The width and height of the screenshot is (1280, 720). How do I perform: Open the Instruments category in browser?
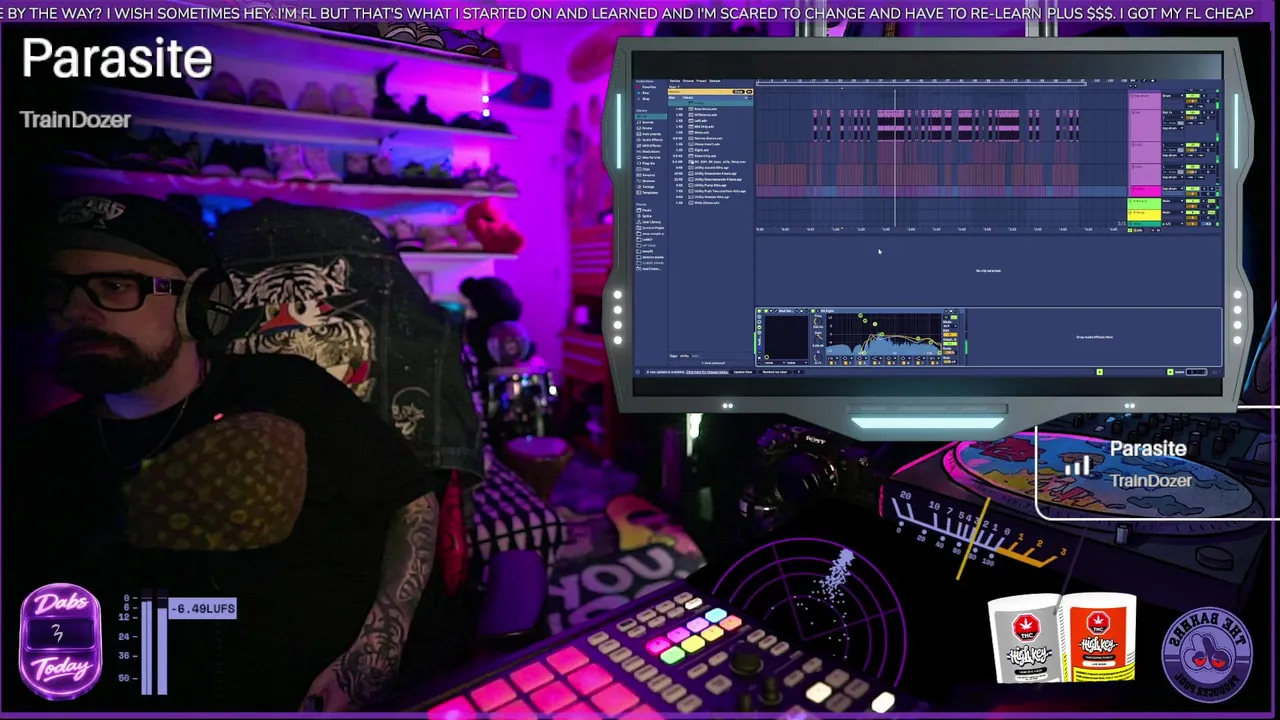point(650,134)
